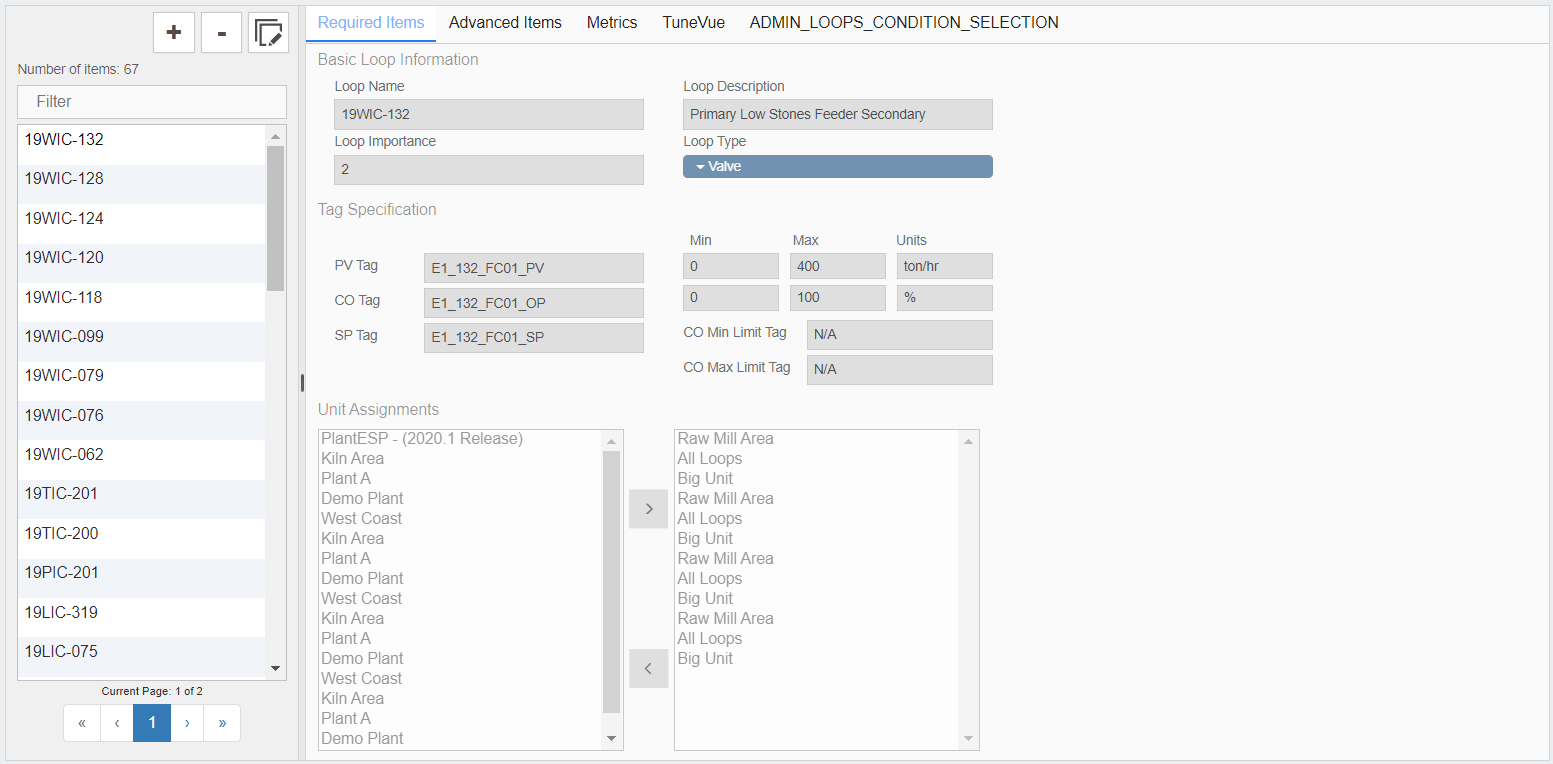The height and width of the screenshot is (764, 1553).
Task: Go to first page of loop list
Action: 82,723
